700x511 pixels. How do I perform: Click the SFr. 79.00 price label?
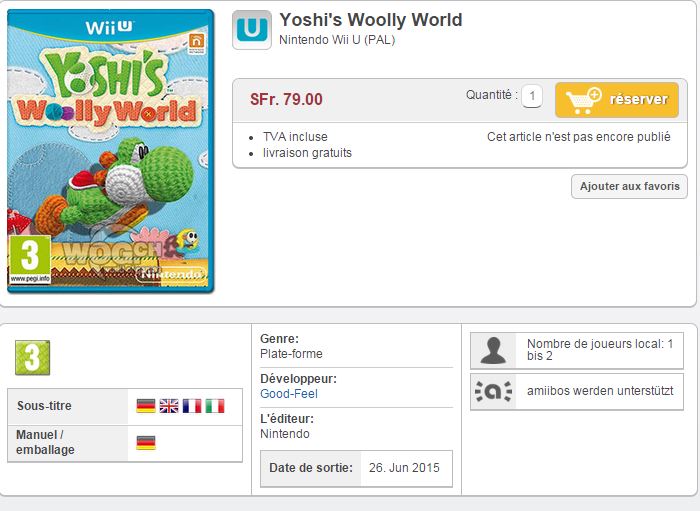point(286,99)
